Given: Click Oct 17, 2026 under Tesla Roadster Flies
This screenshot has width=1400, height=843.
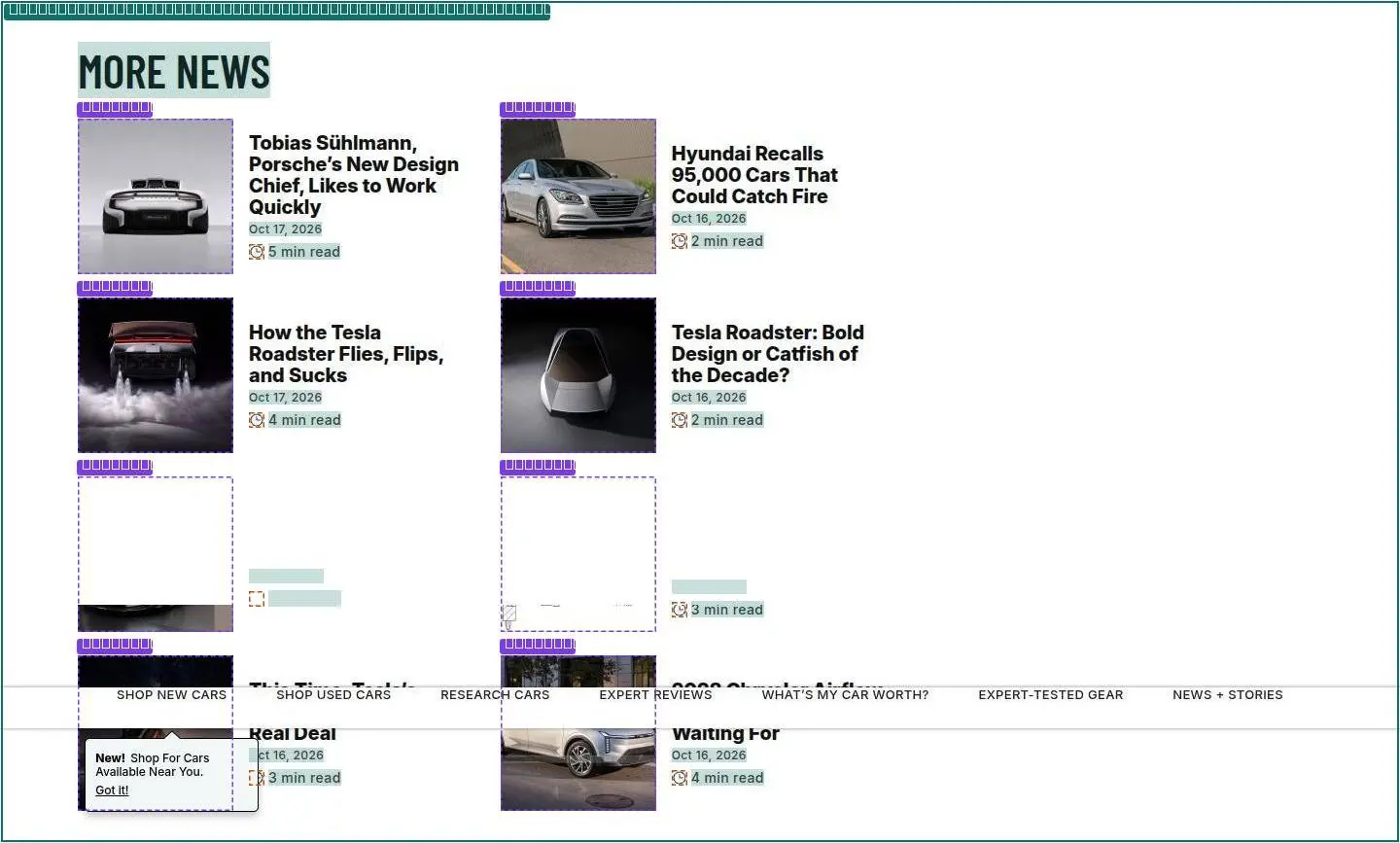Looking at the screenshot, I should click(x=285, y=398).
